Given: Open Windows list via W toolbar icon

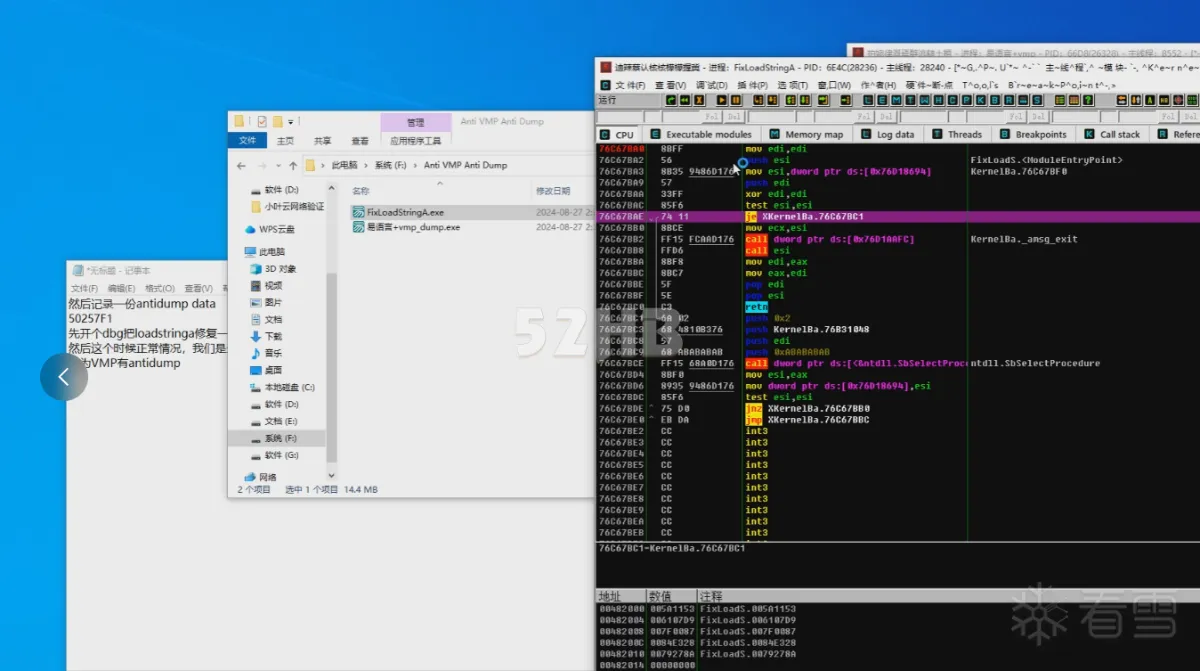Looking at the screenshot, I should 923,100.
